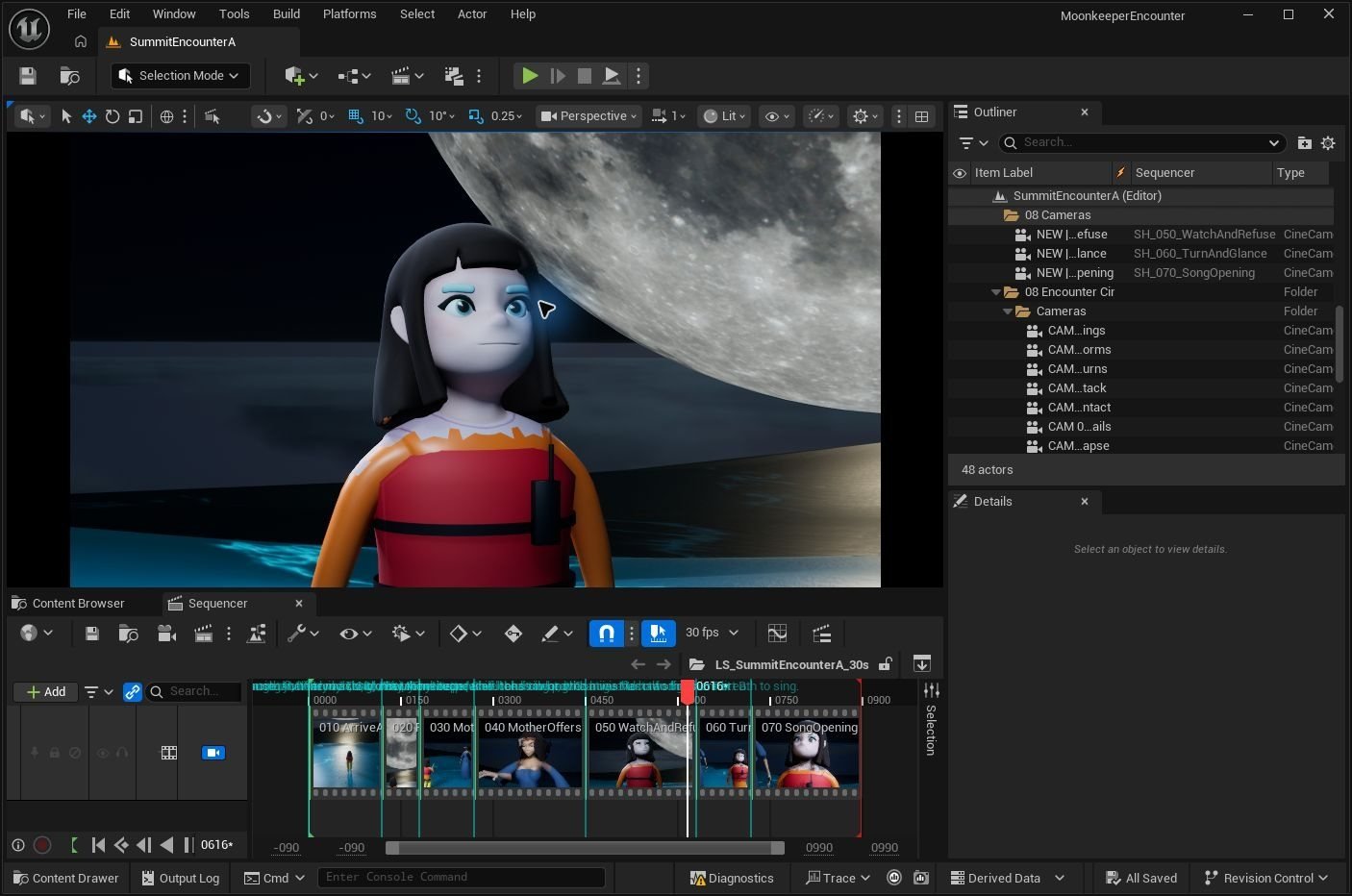Image resolution: width=1352 pixels, height=896 pixels.
Task: Toggle scale snapping in viewport toolbar
Action: point(475,116)
